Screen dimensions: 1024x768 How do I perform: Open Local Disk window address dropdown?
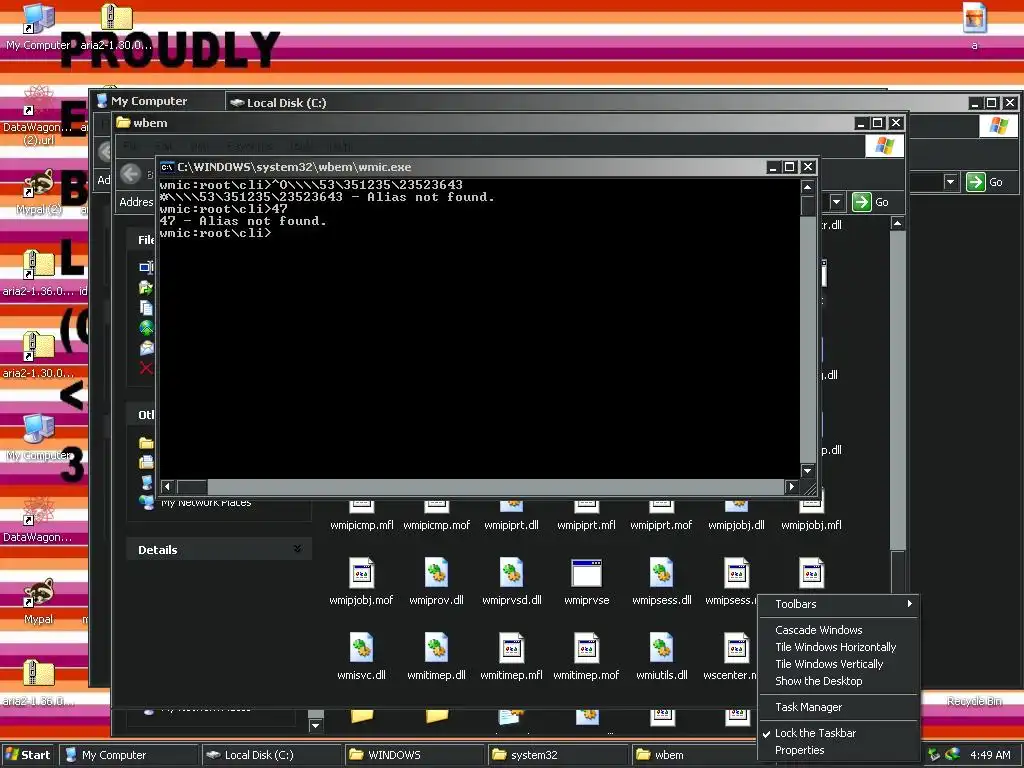coord(950,182)
